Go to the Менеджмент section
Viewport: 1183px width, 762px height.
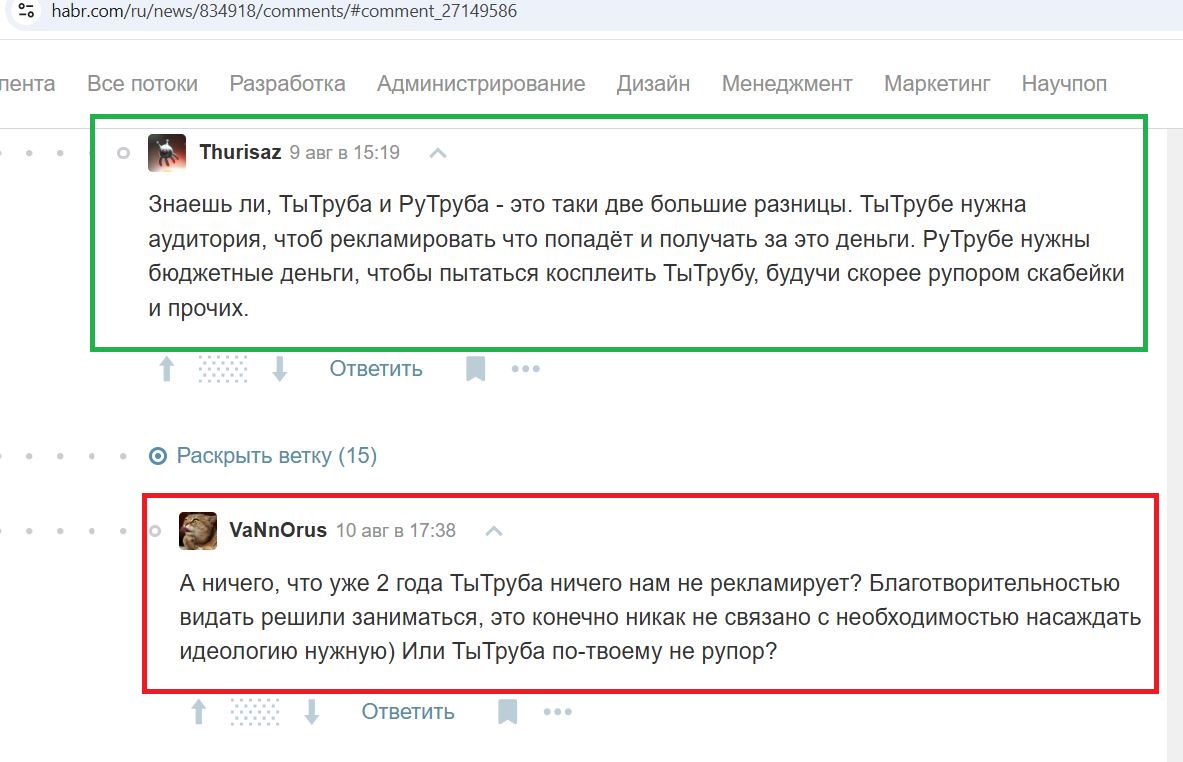pos(787,83)
